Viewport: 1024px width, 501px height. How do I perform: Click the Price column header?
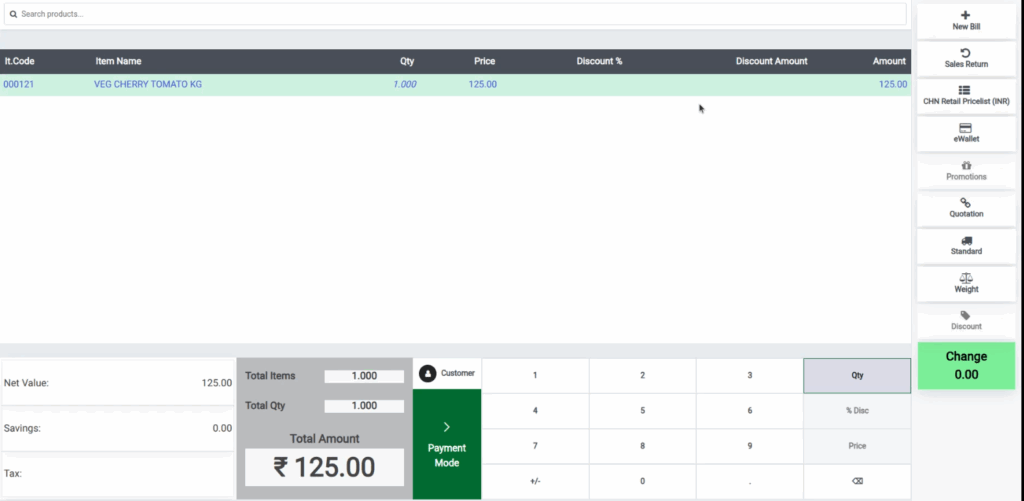485,61
